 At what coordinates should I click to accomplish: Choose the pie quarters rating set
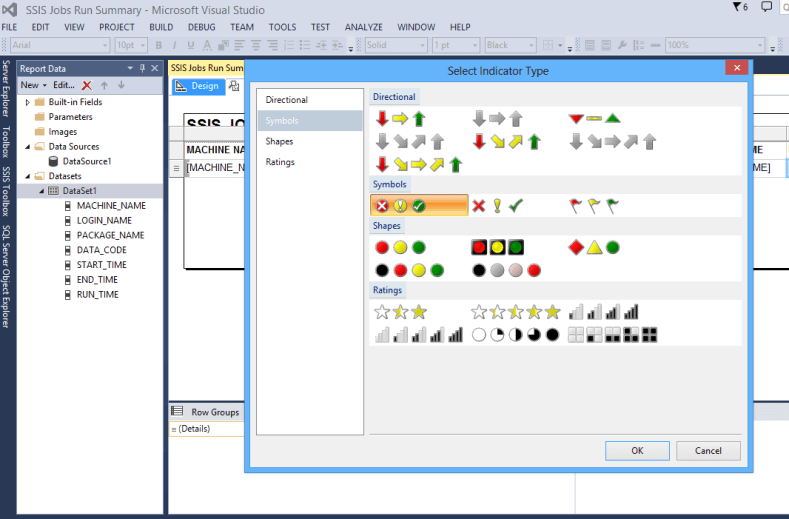(516, 335)
